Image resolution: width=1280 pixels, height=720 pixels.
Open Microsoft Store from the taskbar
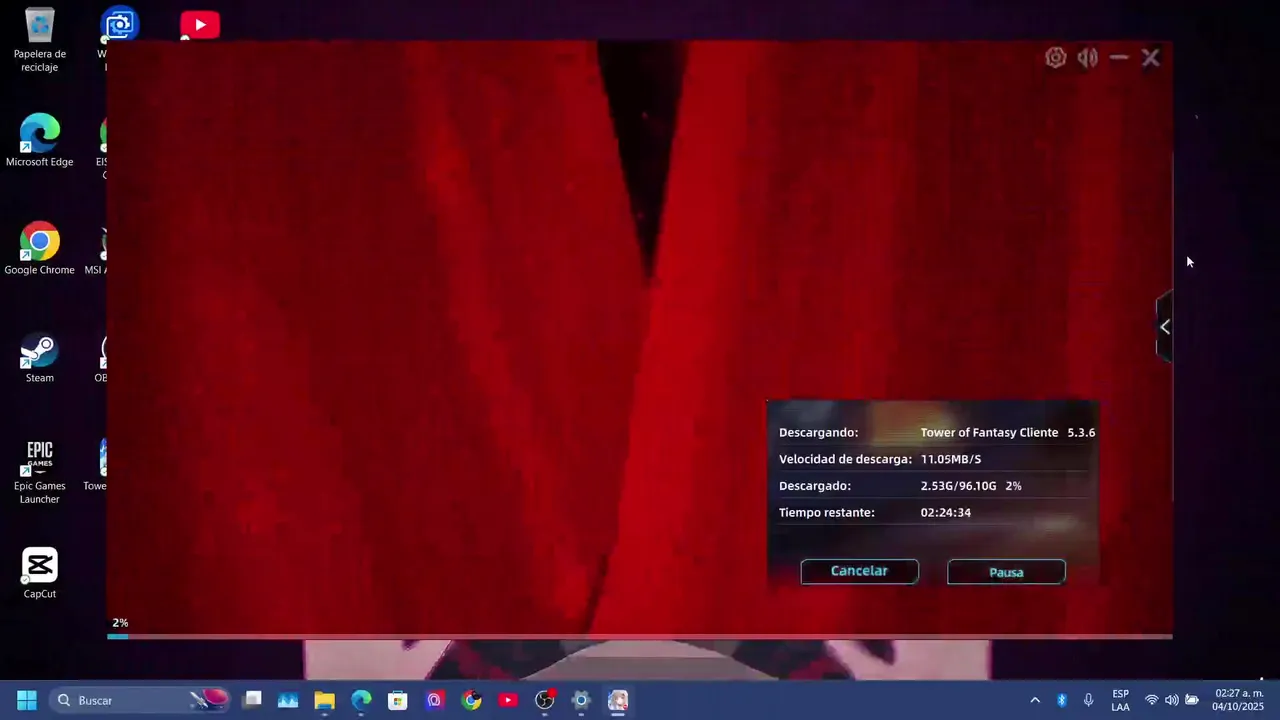click(x=398, y=700)
